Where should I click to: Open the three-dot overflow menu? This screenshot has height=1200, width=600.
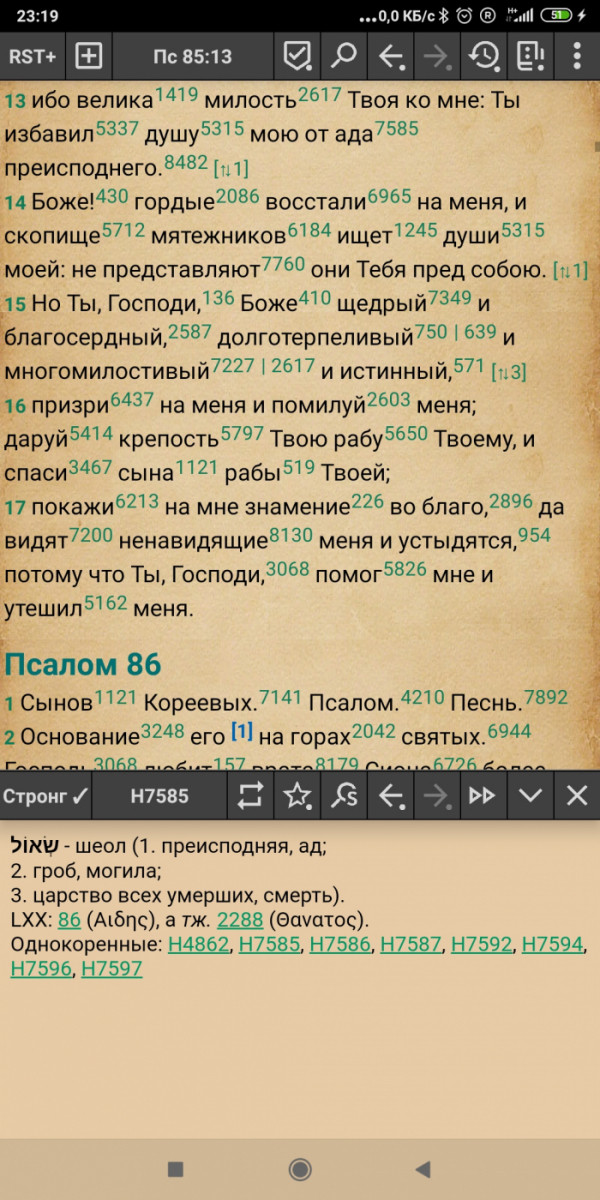point(576,56)
